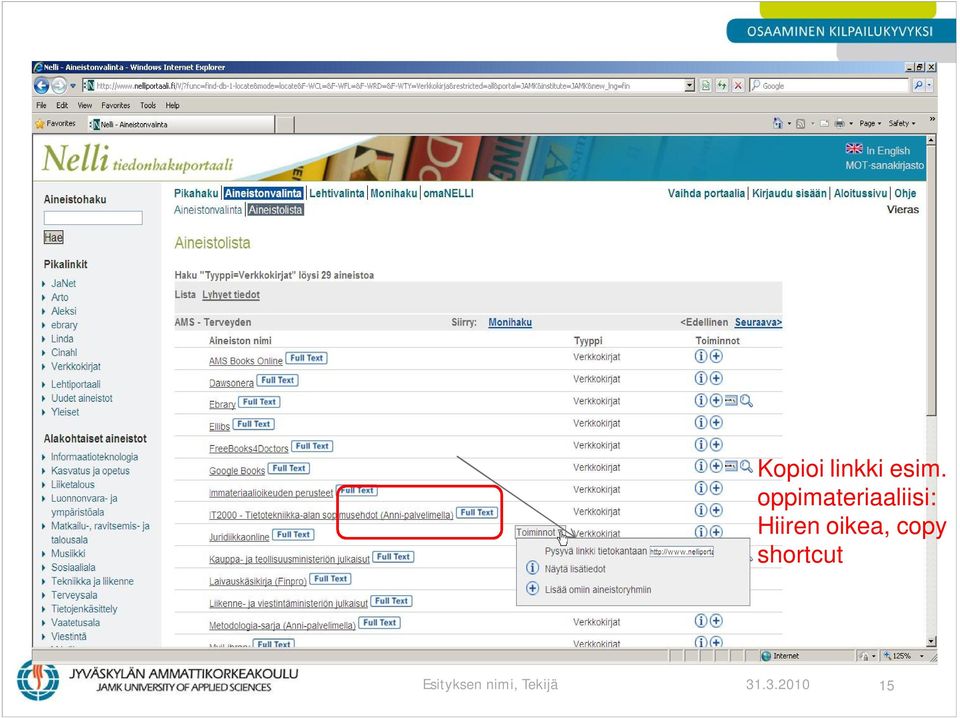Open the Tools menu

point(148,105)
